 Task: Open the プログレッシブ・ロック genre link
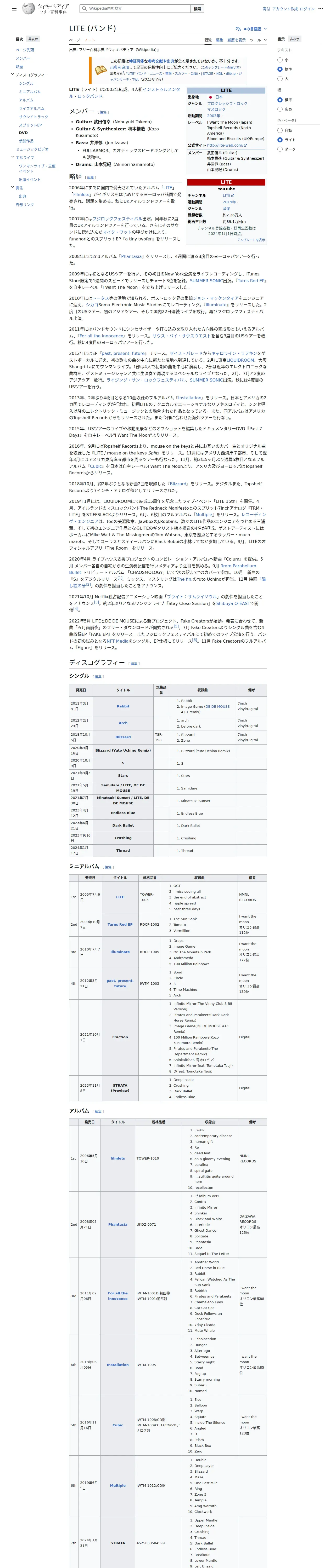pos(227,103)
